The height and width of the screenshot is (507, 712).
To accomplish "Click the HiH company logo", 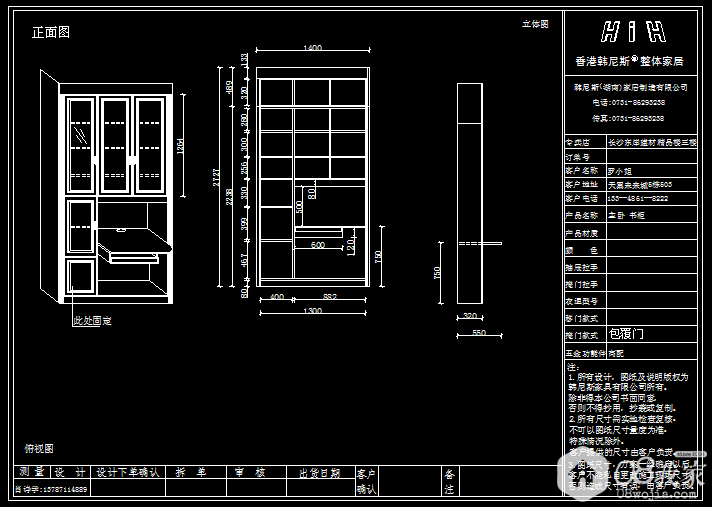I will click(631, 32).
